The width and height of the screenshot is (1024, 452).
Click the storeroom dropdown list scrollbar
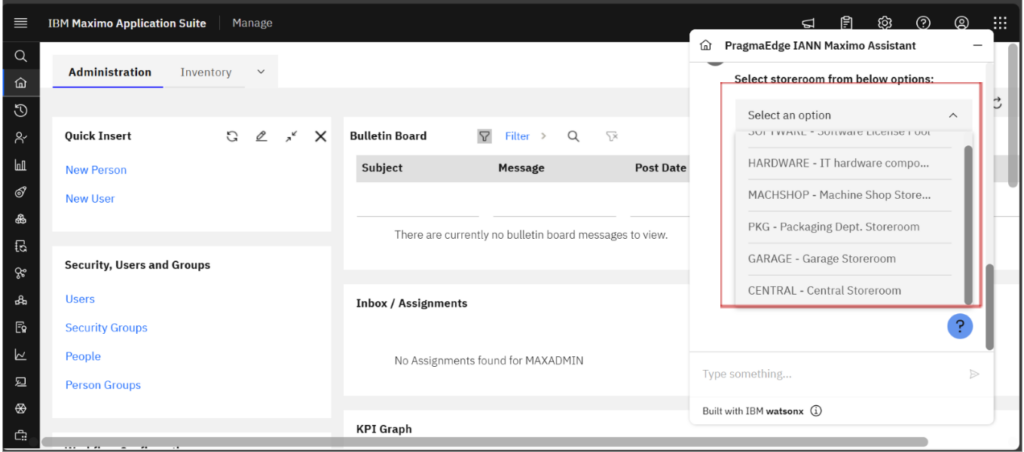(968, 225)
